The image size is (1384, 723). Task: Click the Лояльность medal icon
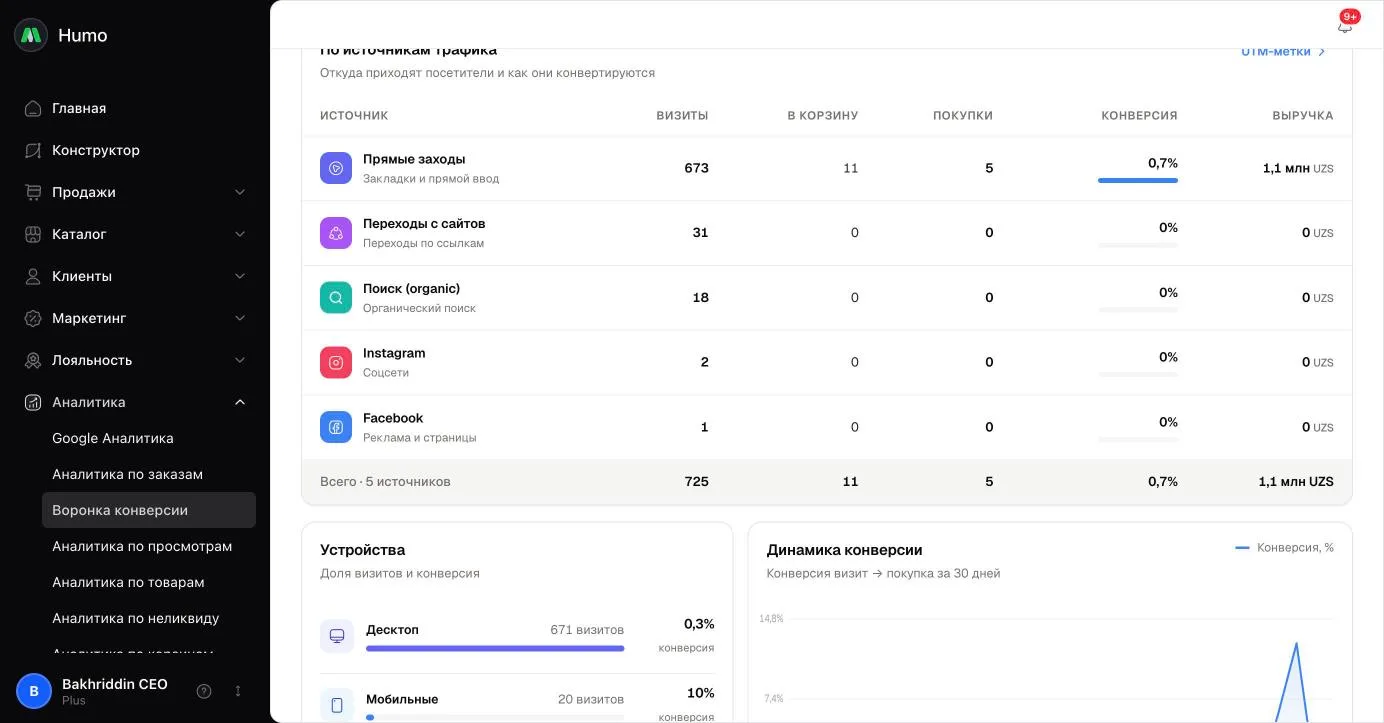coord(33,360)
